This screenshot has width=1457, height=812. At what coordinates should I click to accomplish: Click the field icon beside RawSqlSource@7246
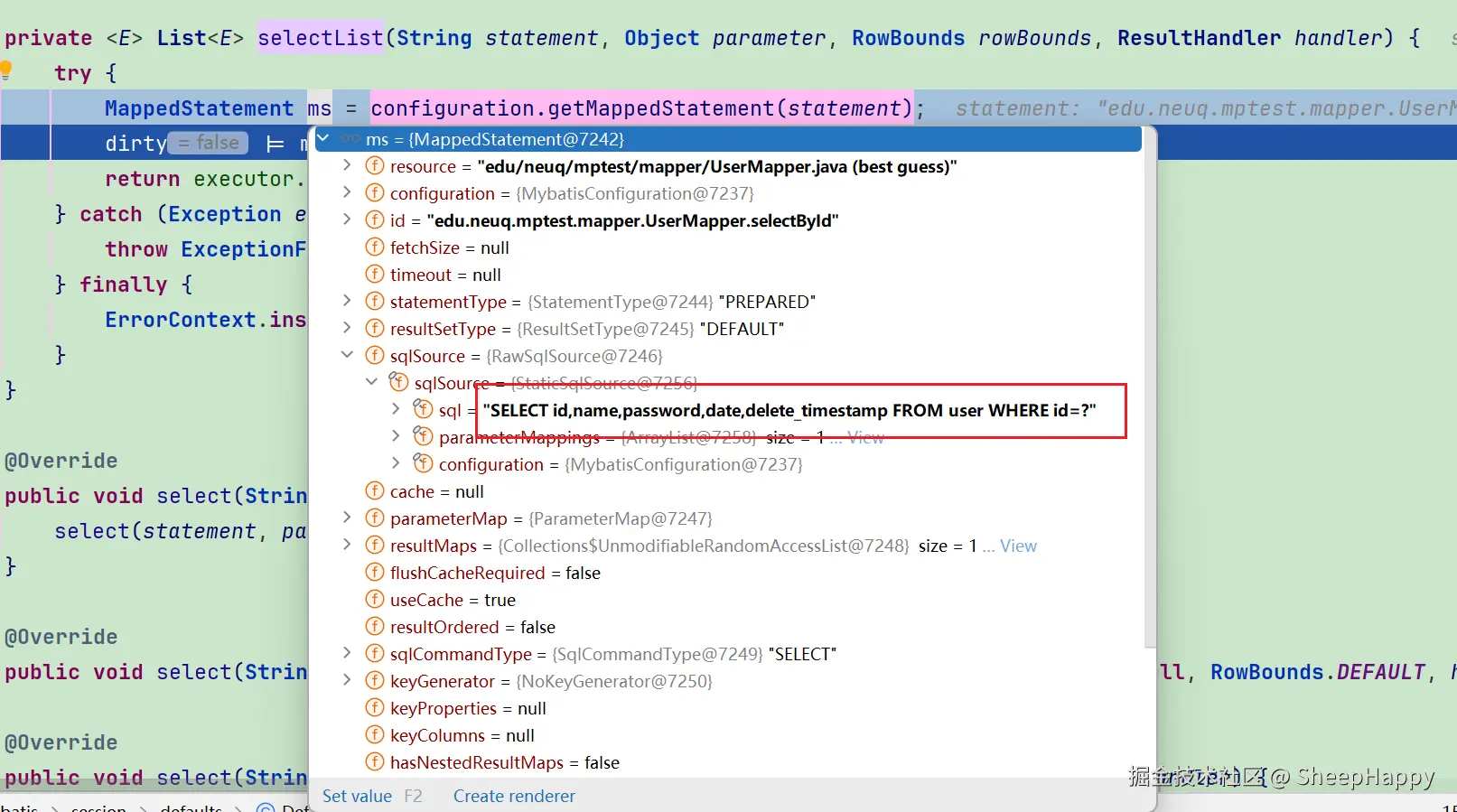(375, 356)
